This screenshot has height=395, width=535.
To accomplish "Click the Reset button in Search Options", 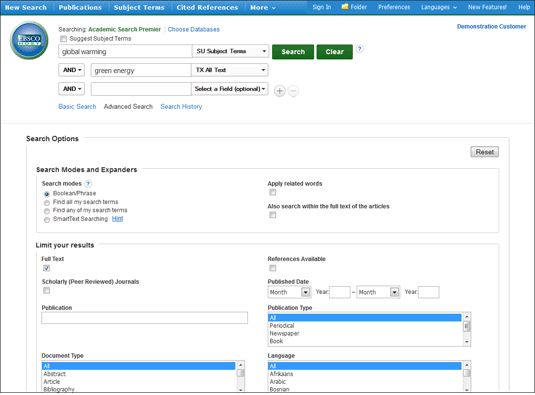I will coord(485,152).
